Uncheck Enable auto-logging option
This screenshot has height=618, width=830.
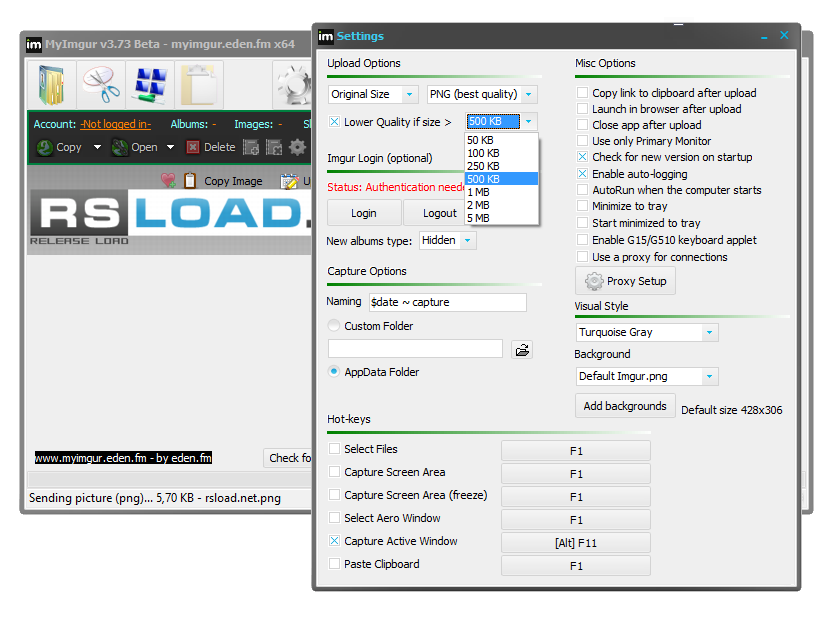coord(582,174)
